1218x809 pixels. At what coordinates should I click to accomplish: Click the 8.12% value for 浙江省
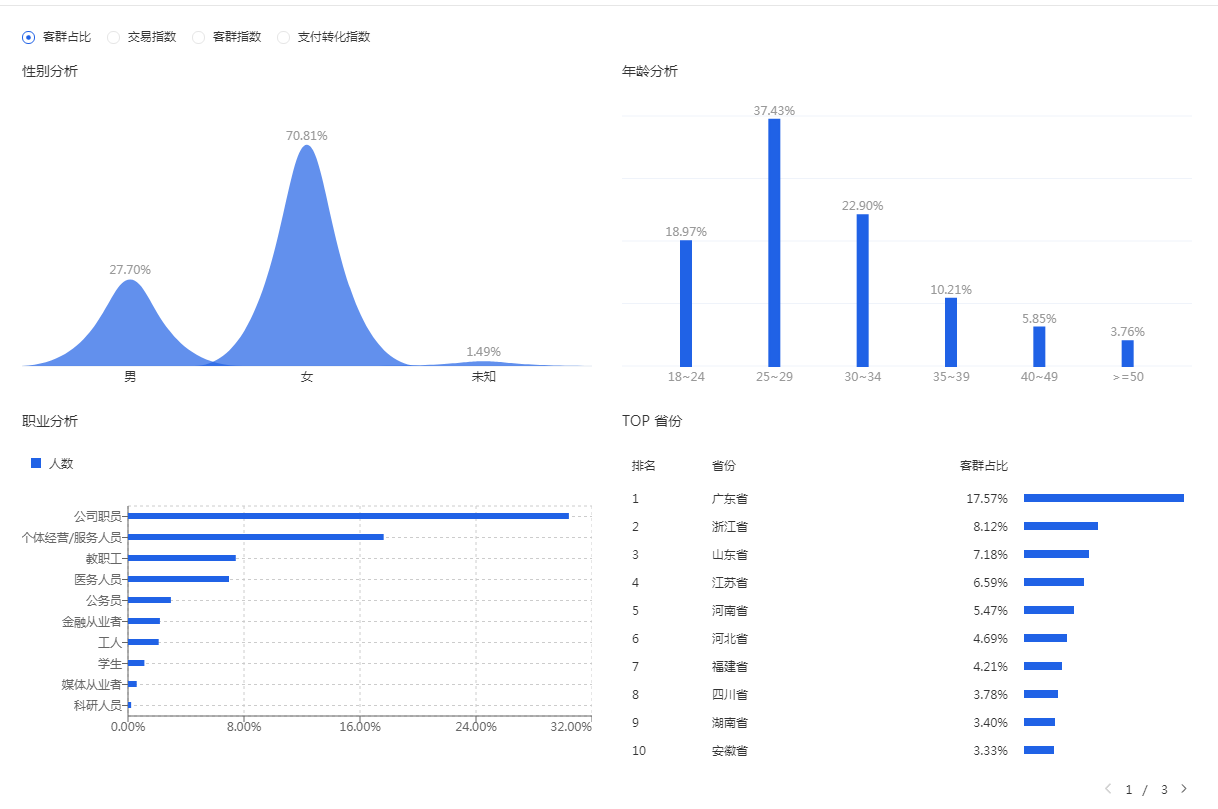tap(990, 526)
